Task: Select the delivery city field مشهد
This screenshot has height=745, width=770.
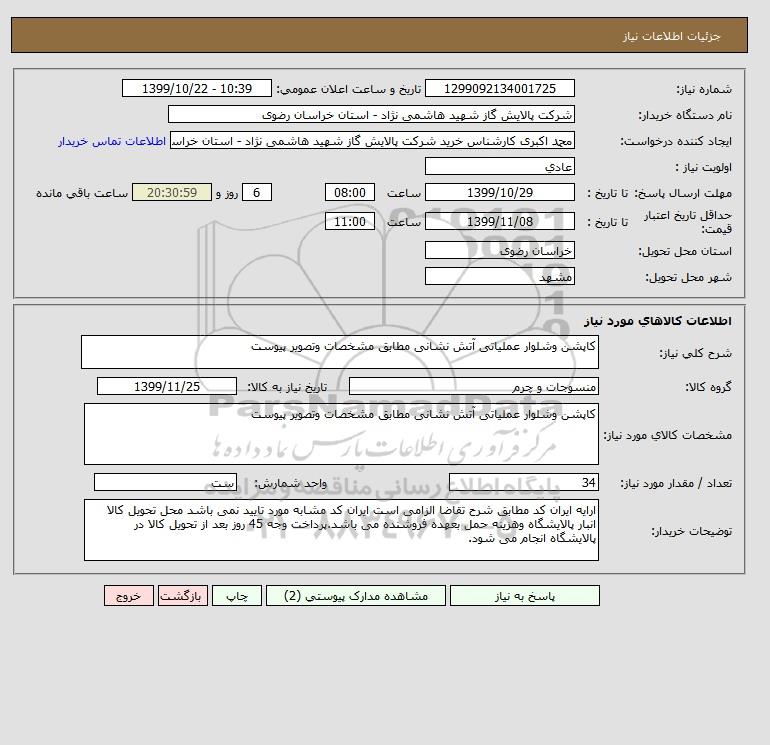Action: coord(499,276)
